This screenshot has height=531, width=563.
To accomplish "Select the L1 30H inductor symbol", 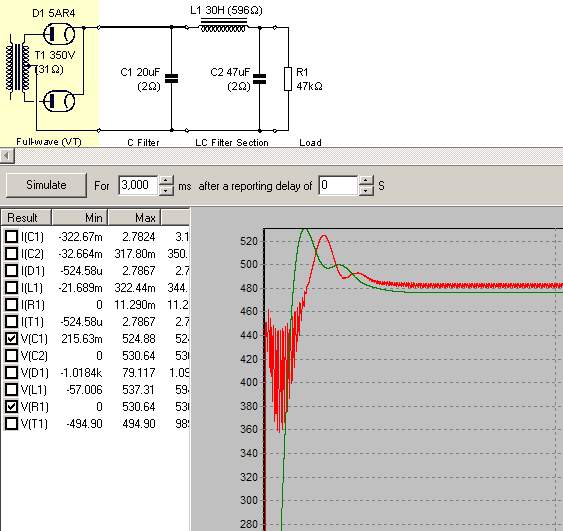I will [x=223, y=26].
